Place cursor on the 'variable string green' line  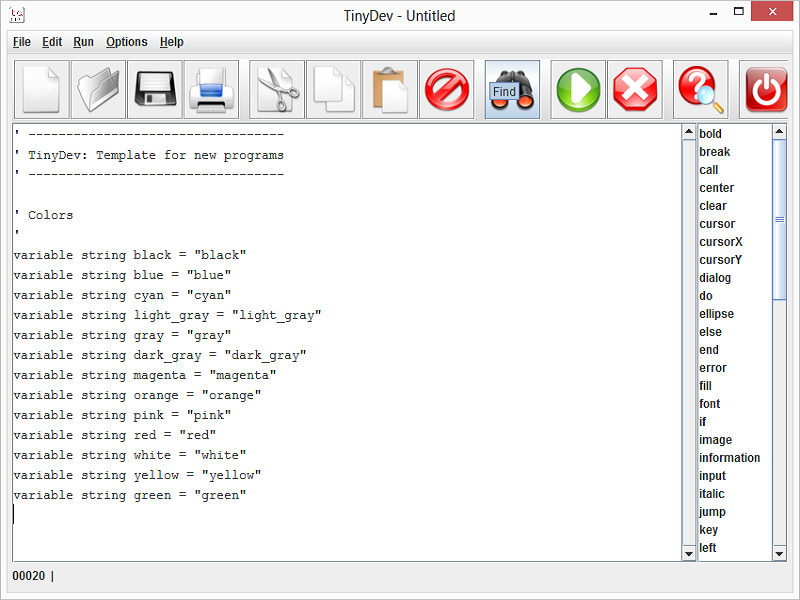click(x=130, y=495)
